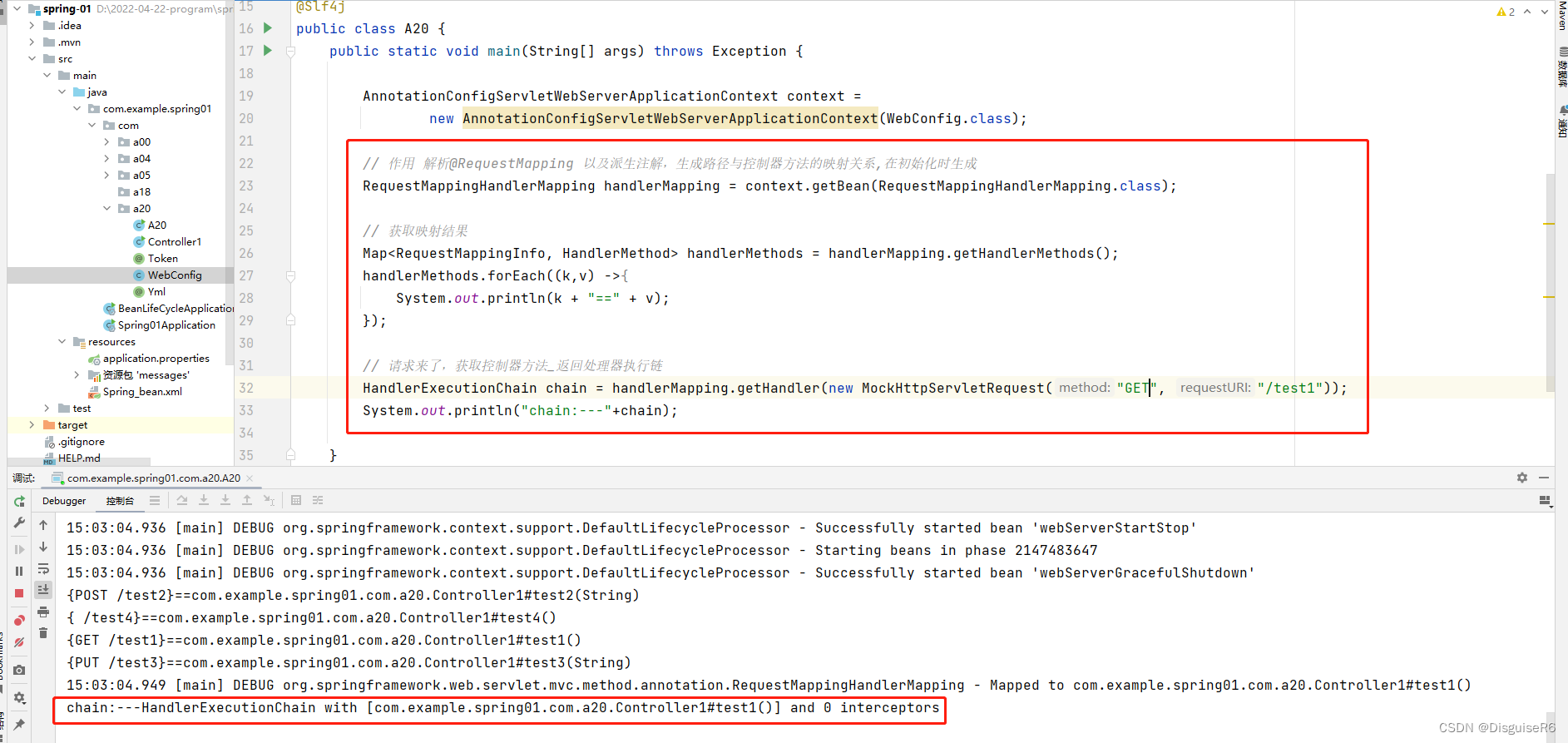Open View Breakpoints with the red circles icon
The image size is (1568, 743).
[19, 621]
